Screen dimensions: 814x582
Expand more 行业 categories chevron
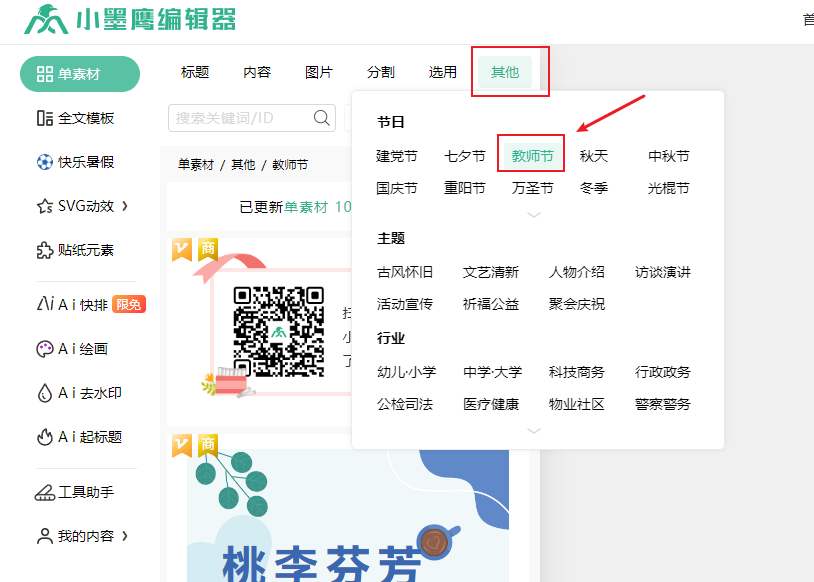tap(534, 430)
